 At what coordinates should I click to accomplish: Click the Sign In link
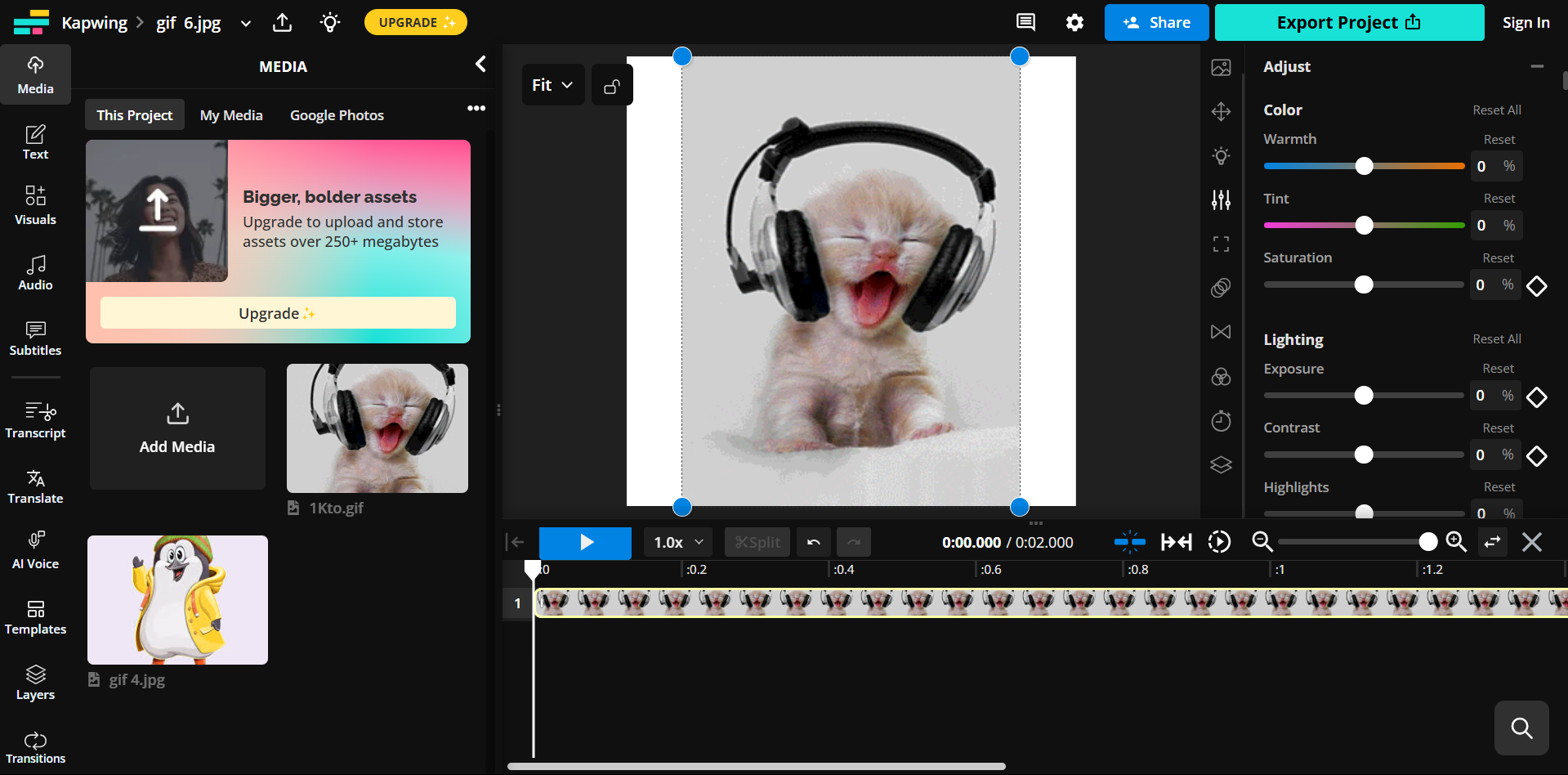point(1526,22)
